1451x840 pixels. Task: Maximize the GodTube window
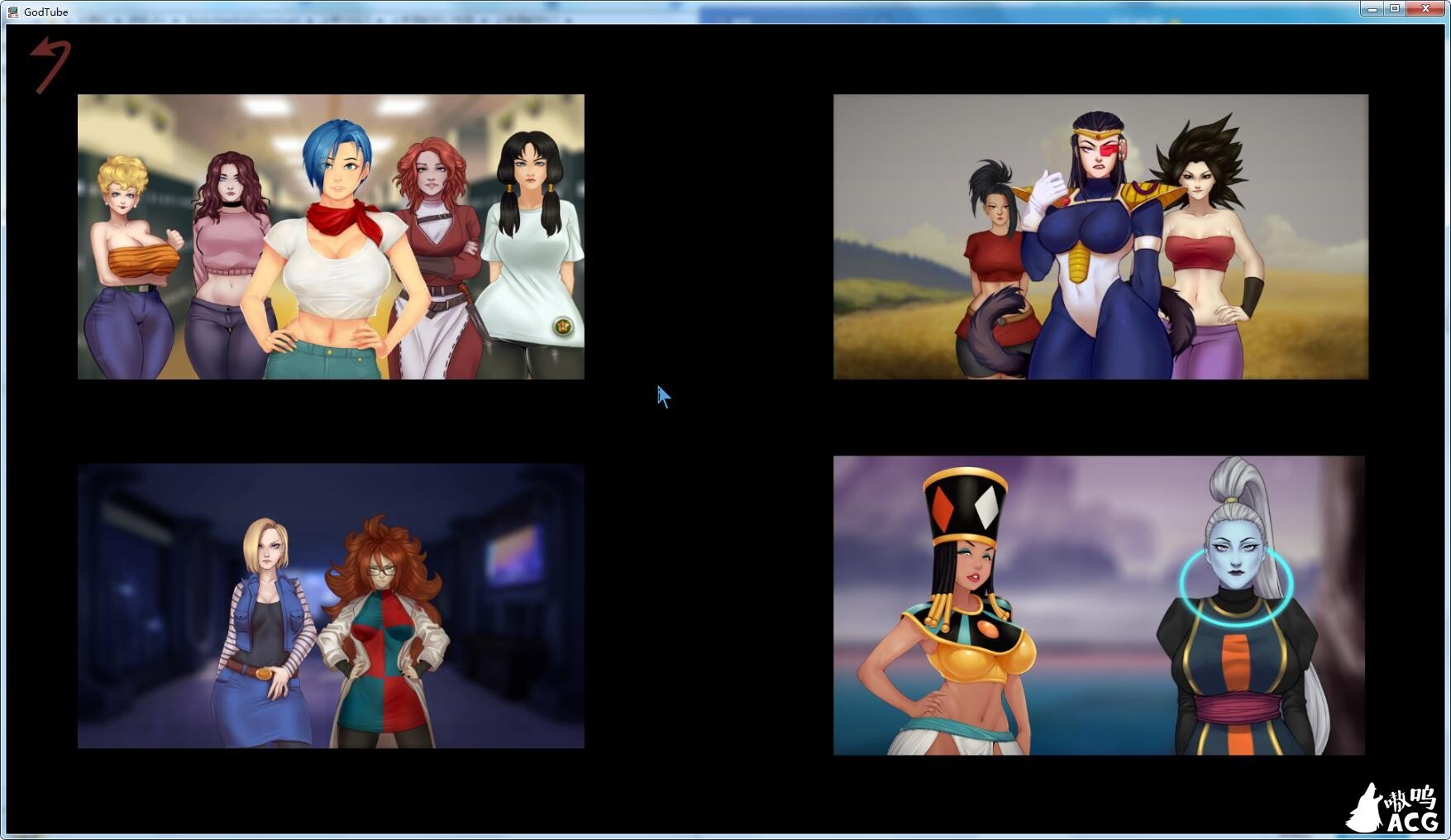[x=1395, y=9]
